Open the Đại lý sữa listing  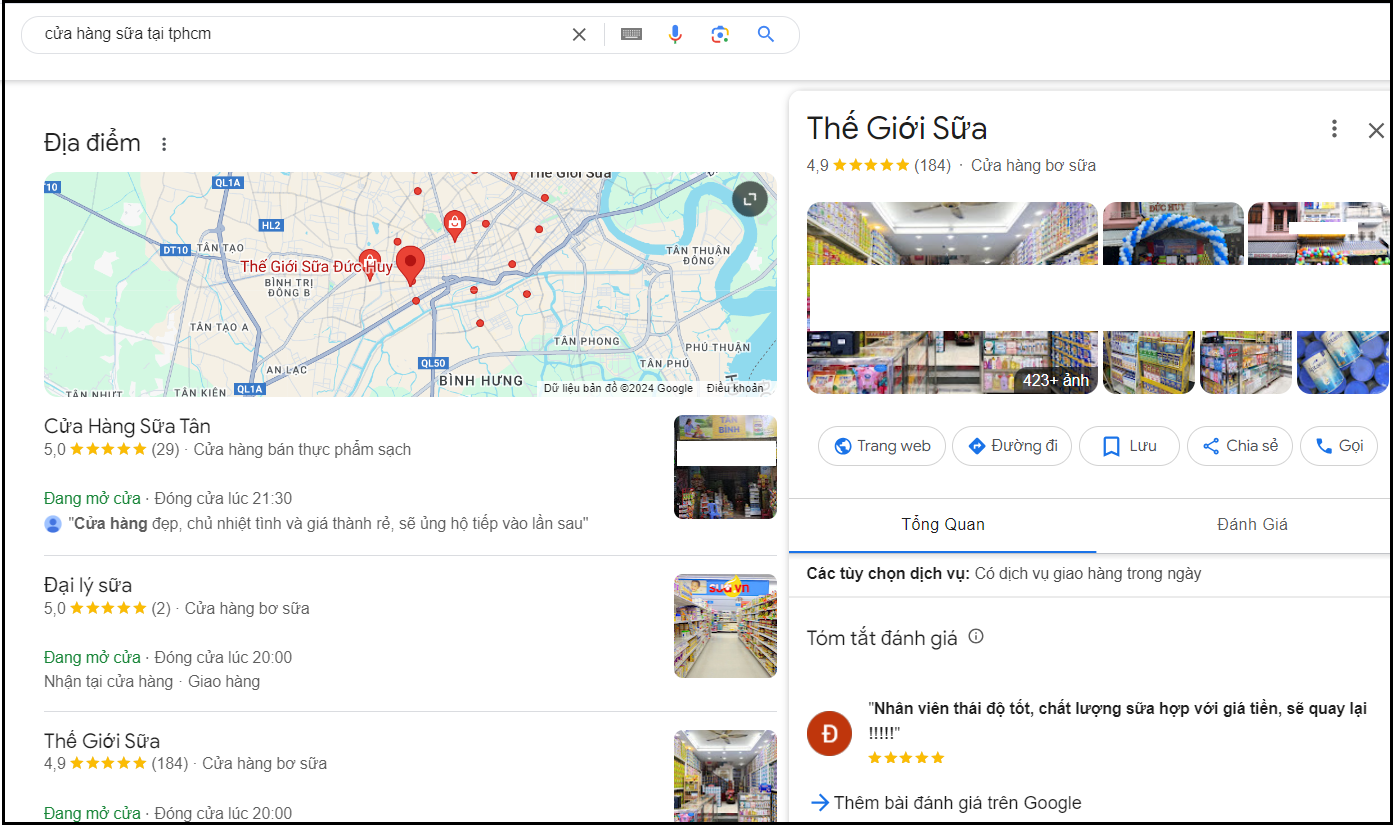(x=88, y=585)
